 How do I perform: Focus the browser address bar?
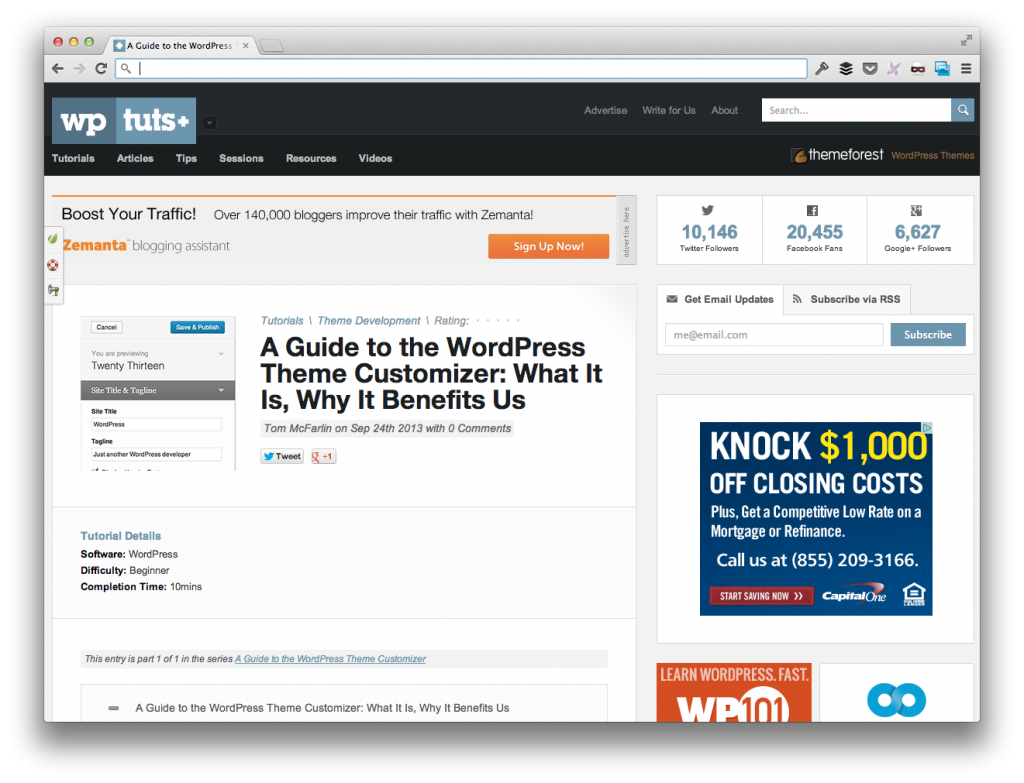click(462, 68)
